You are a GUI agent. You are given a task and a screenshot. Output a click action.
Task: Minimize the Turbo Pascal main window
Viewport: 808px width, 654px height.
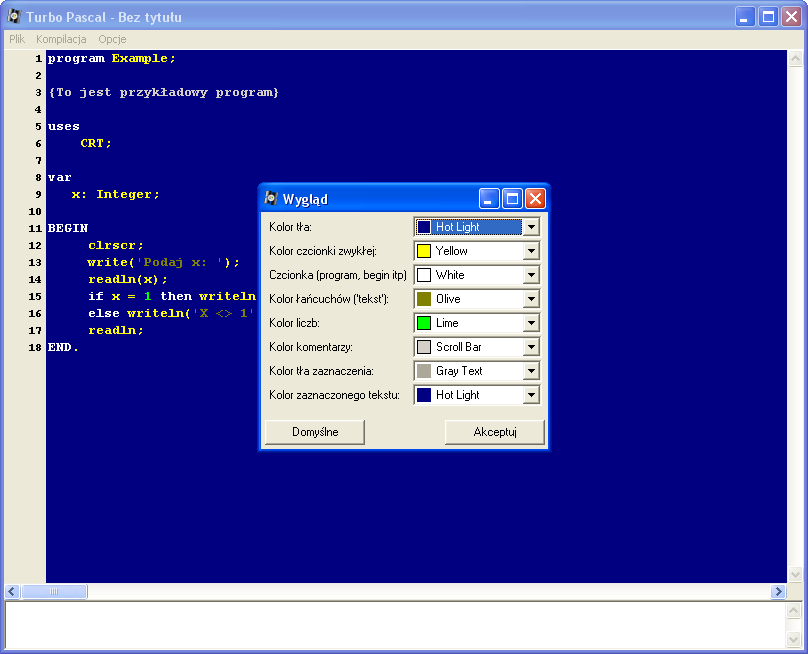point(745,17)
